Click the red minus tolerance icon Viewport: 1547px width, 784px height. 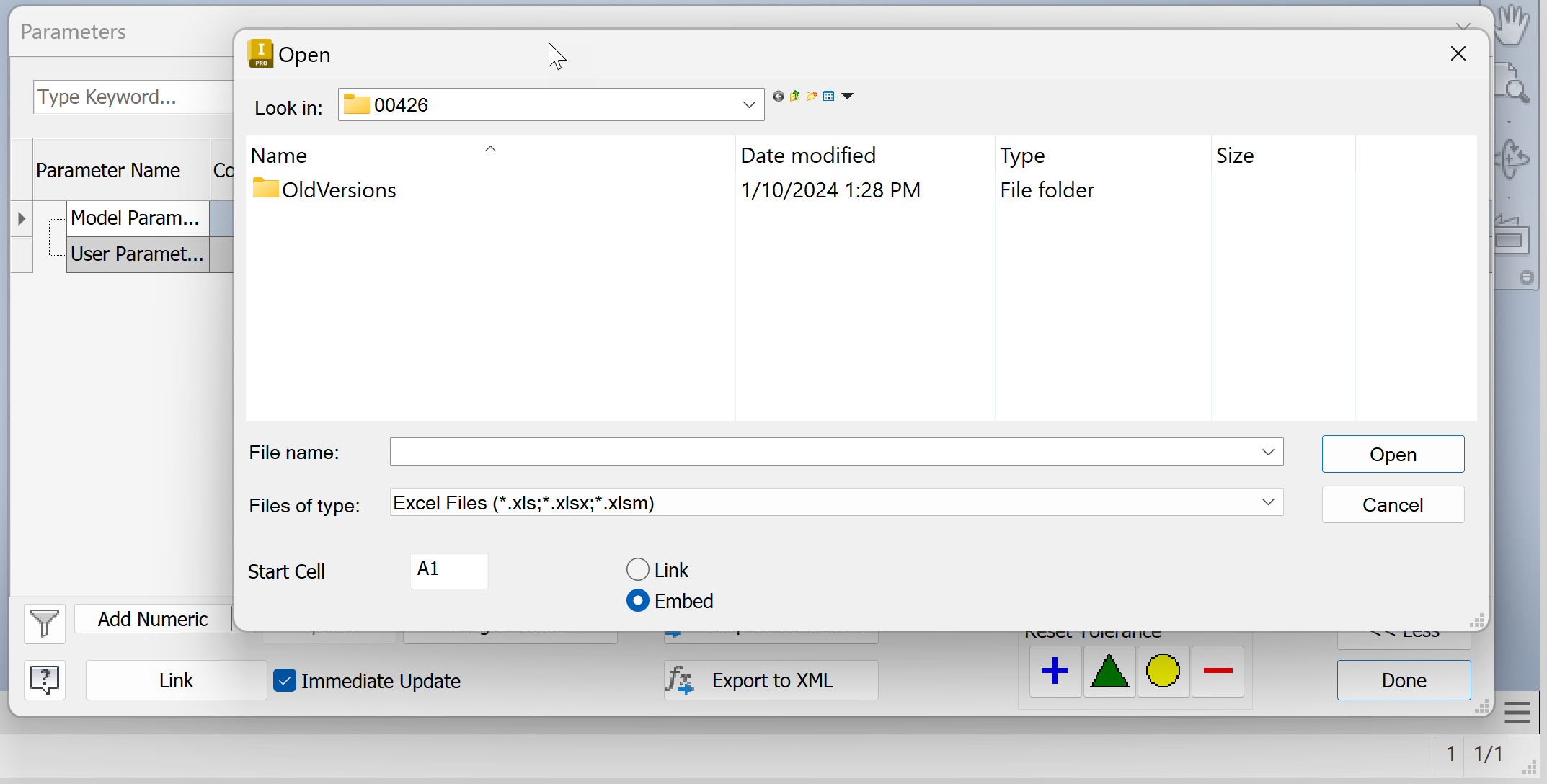(x=1218, y=671)
